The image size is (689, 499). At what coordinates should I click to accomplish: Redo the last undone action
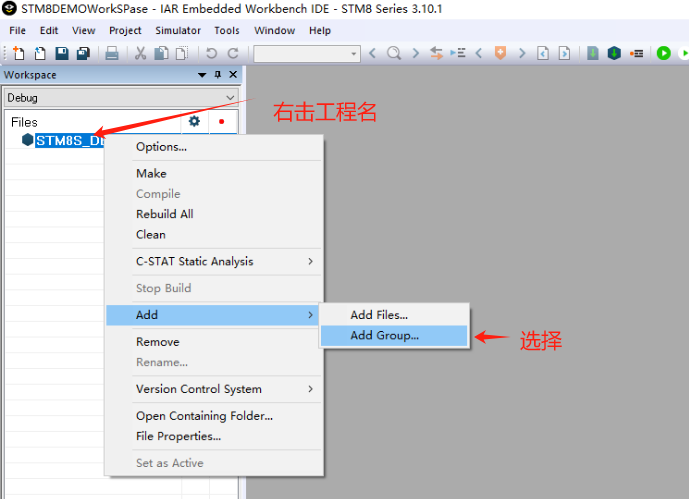pyautogui.click(x=233, y=54)
